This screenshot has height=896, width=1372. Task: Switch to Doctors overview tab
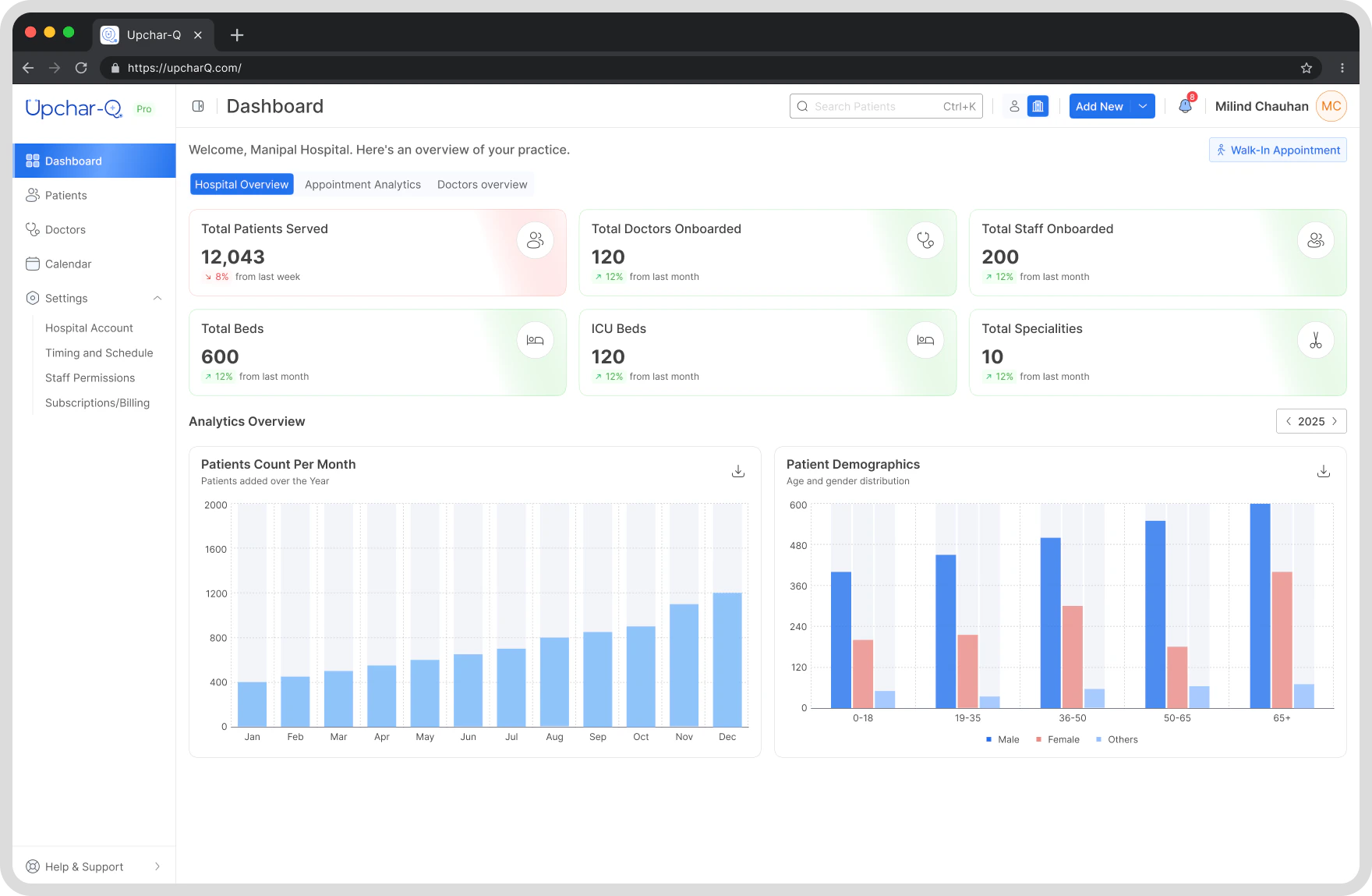[x=482, y=184]
